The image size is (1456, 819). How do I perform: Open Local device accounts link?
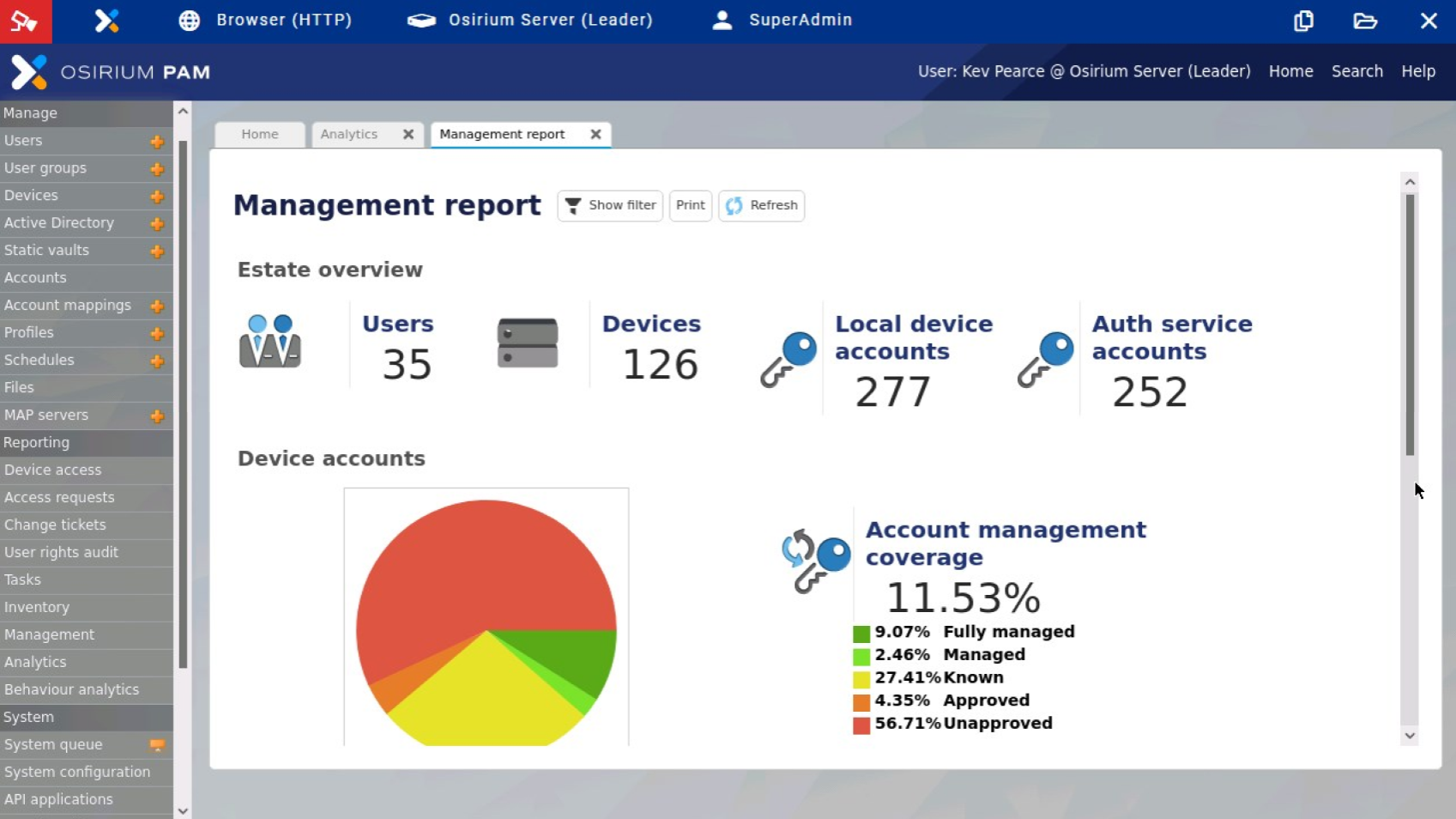point(915,338)
